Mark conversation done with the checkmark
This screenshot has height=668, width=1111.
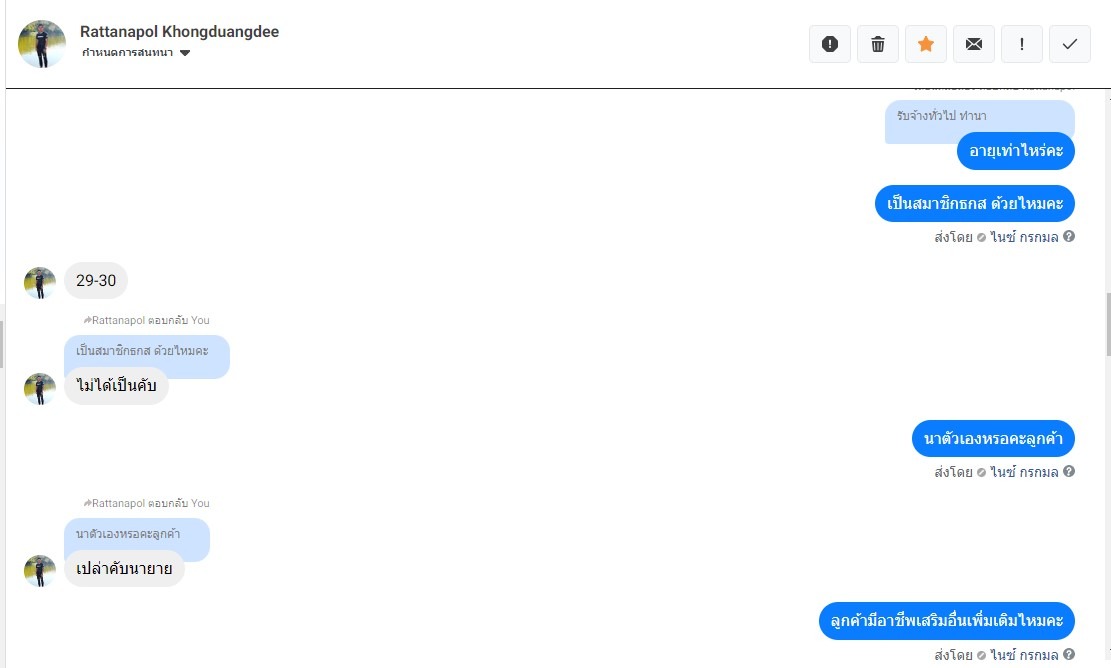point(1070,44)
